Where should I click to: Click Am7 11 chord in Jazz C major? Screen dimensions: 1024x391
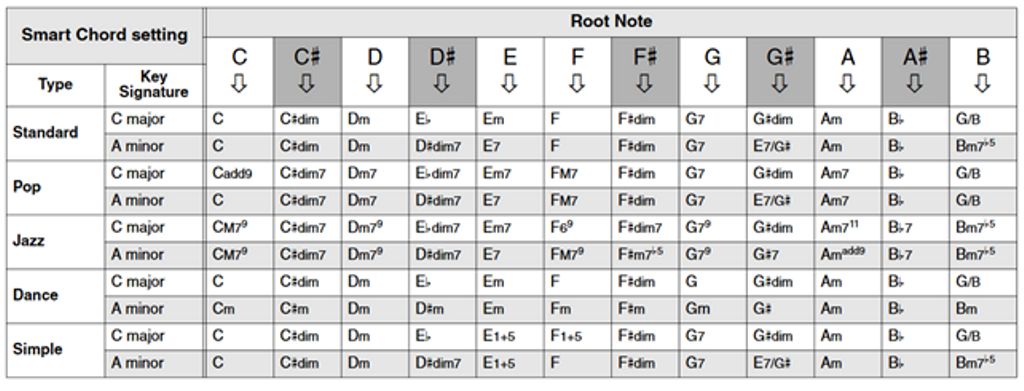pos(842,228)
